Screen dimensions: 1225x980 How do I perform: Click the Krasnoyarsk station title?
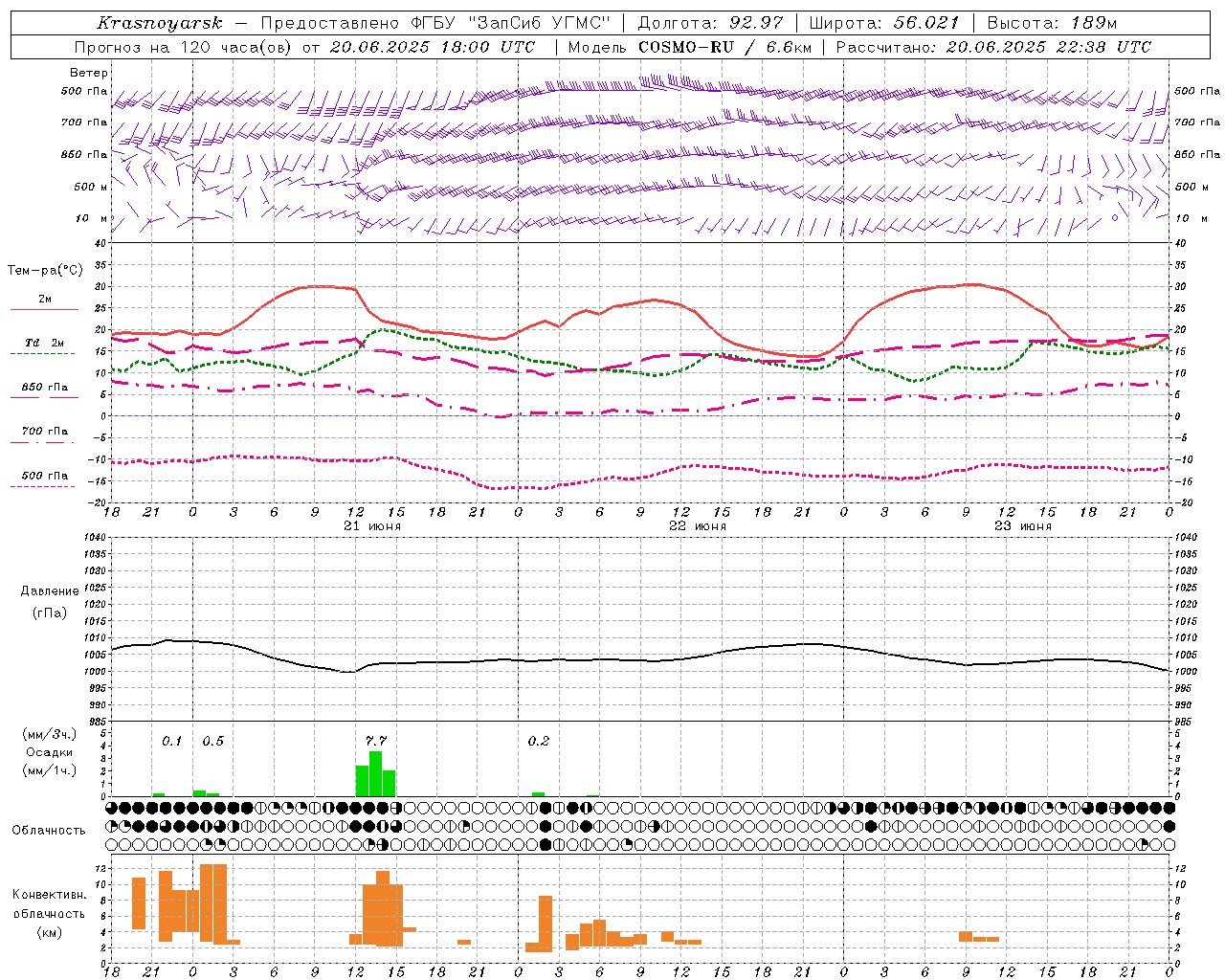159,23
